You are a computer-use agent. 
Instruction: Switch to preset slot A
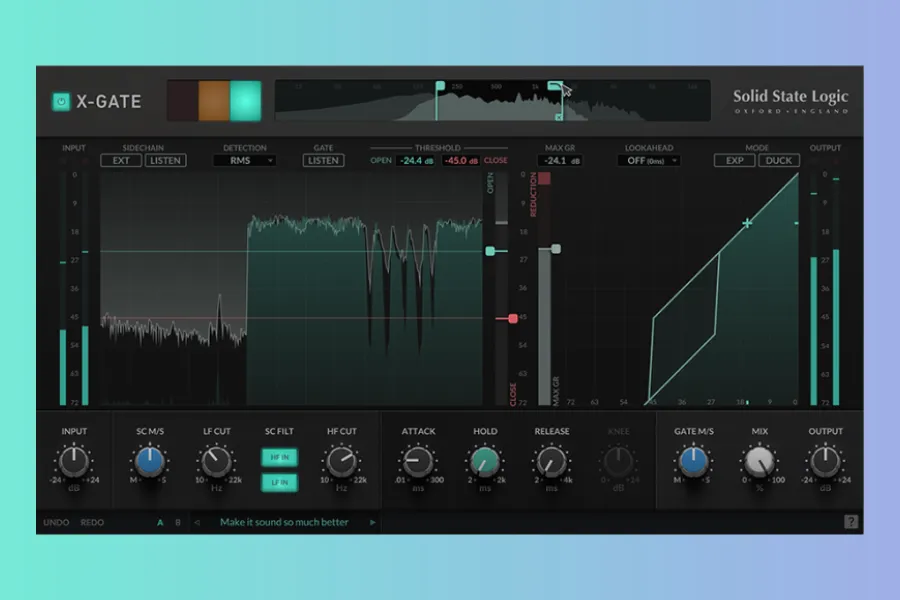159,522
